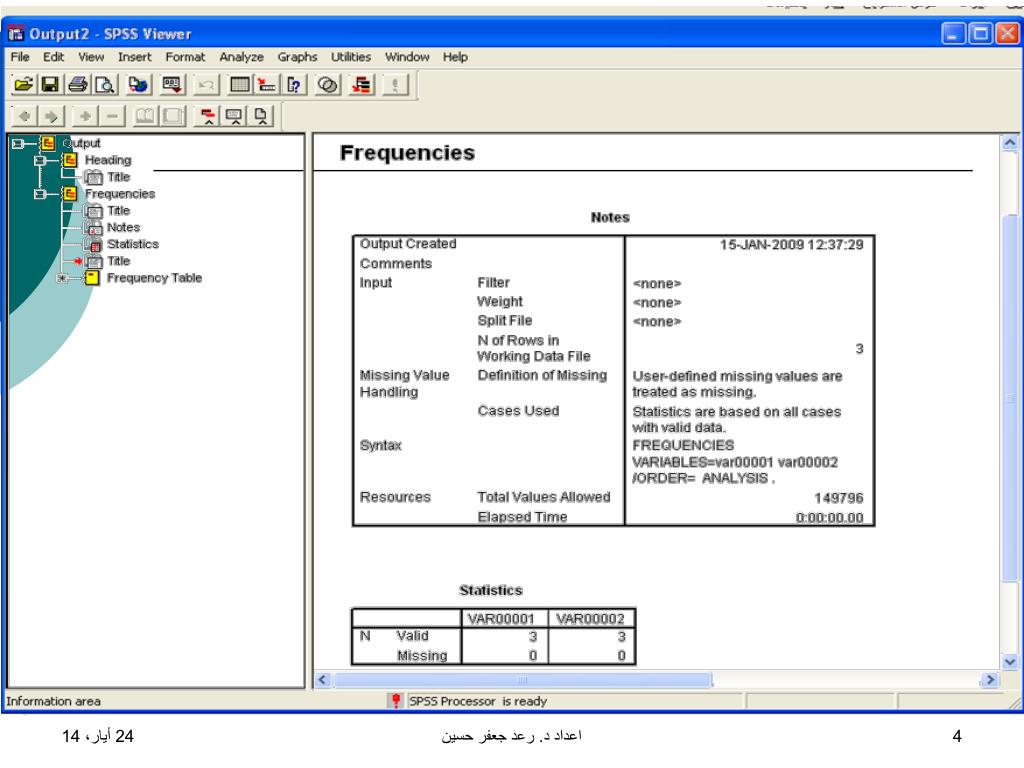Select the Output item in outline
This screenshot has height=768, width=1024.
(x=82, y=143)
